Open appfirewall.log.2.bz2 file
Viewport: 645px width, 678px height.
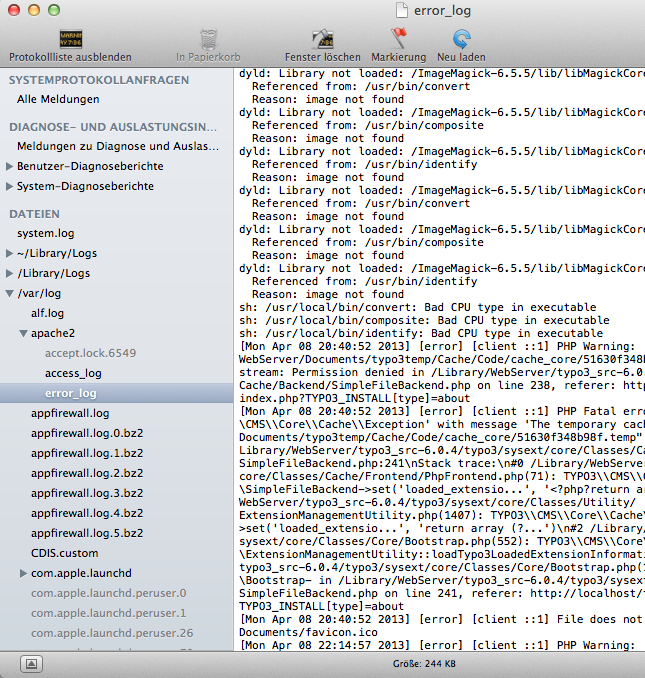tap(87, 473)
